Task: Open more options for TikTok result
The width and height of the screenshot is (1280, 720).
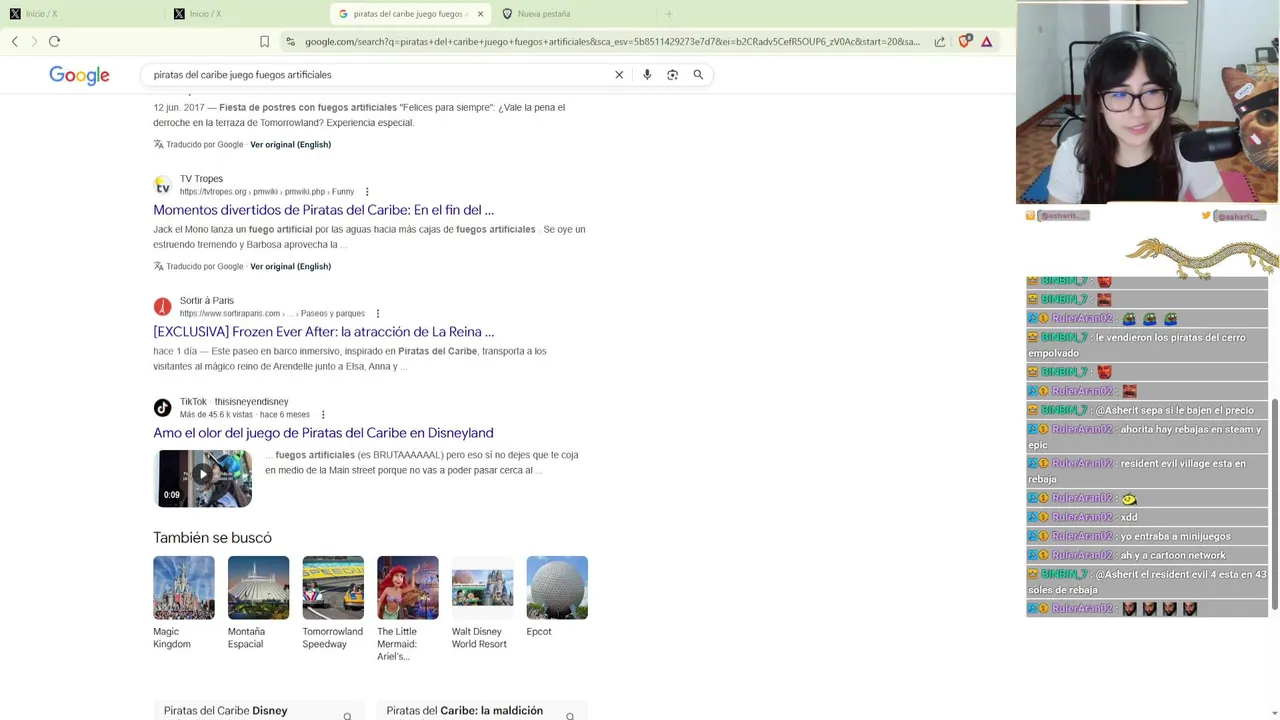Action: 323,414
